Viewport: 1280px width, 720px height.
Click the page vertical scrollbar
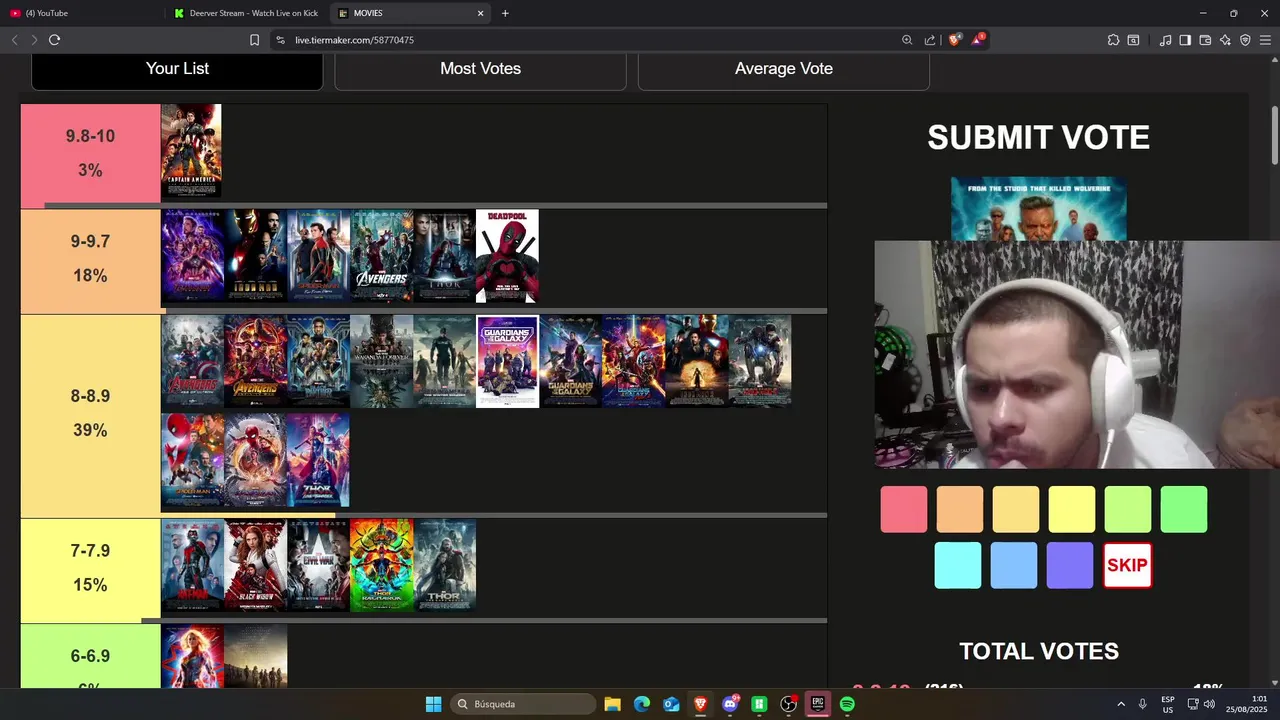click(x=1275, y=134)
